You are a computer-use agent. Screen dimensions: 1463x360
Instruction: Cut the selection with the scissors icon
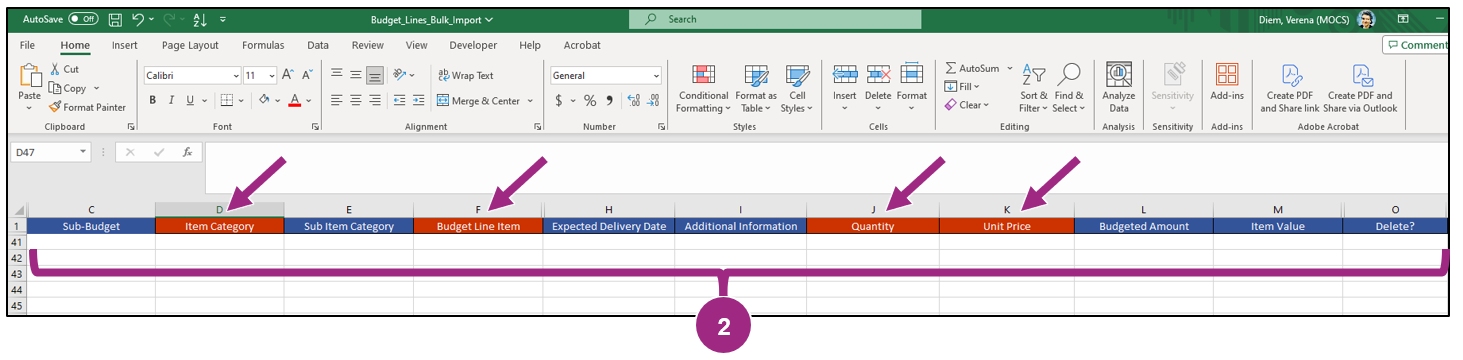point(65,69)
